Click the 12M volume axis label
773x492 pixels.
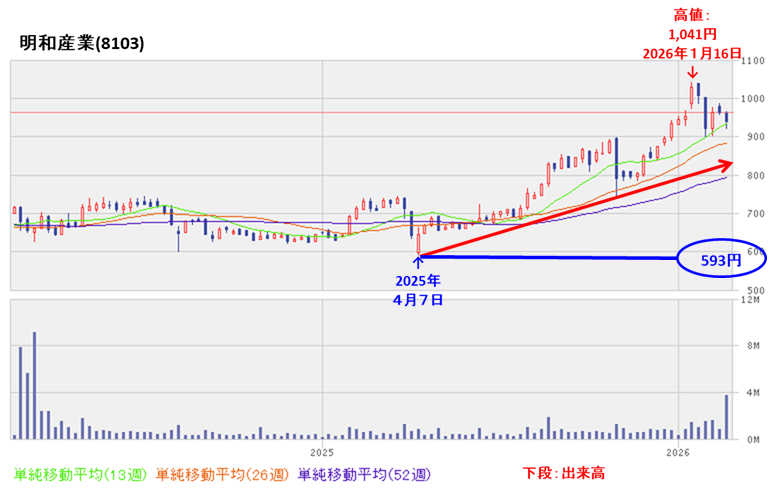click(749, 299)
